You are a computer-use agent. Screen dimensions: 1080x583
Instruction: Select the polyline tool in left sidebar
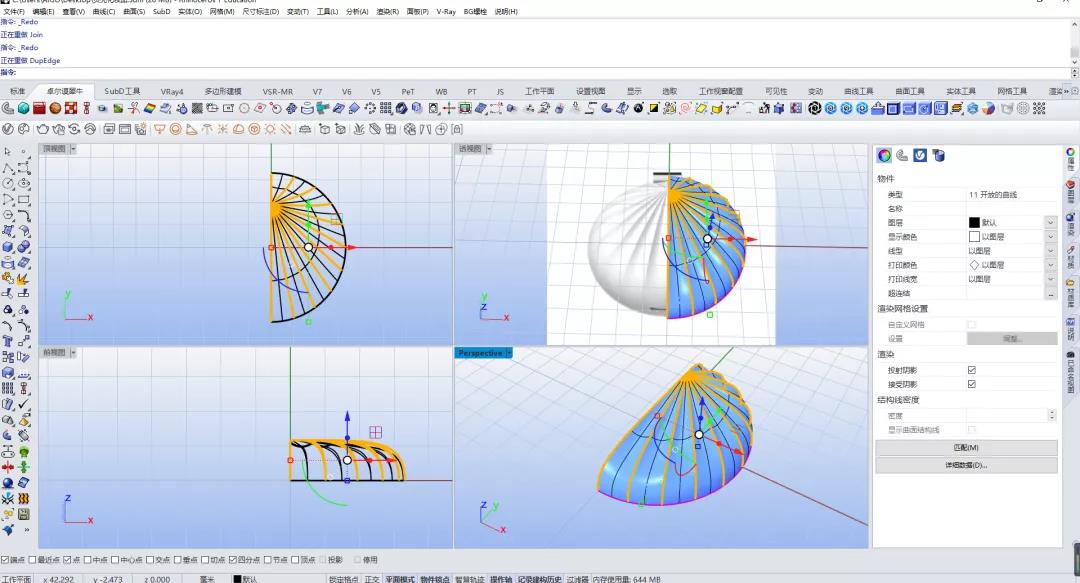click(x=8, y=167)
